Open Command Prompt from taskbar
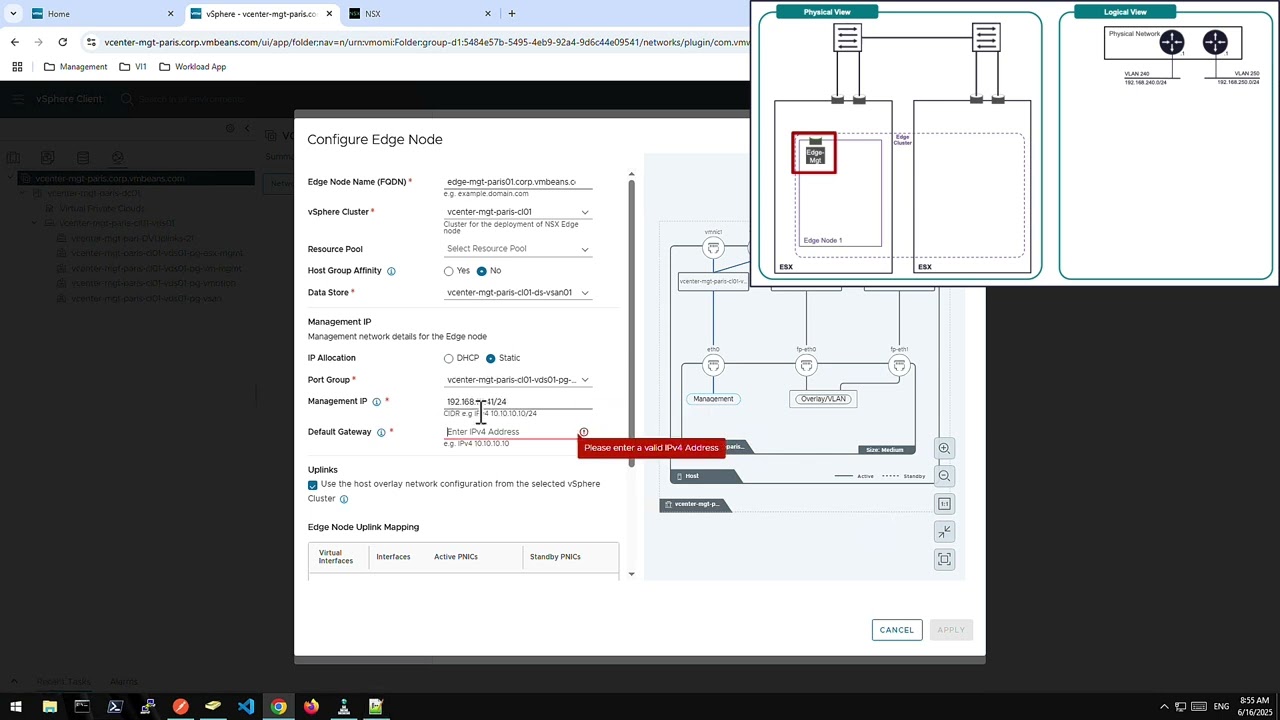 coord(82,707)
